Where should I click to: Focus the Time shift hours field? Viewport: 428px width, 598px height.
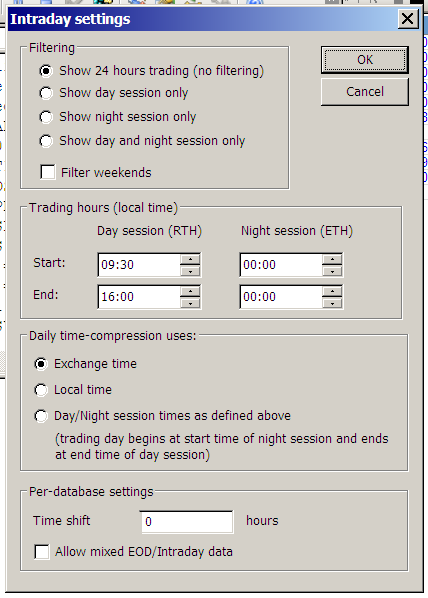click(x=187, y=521)
